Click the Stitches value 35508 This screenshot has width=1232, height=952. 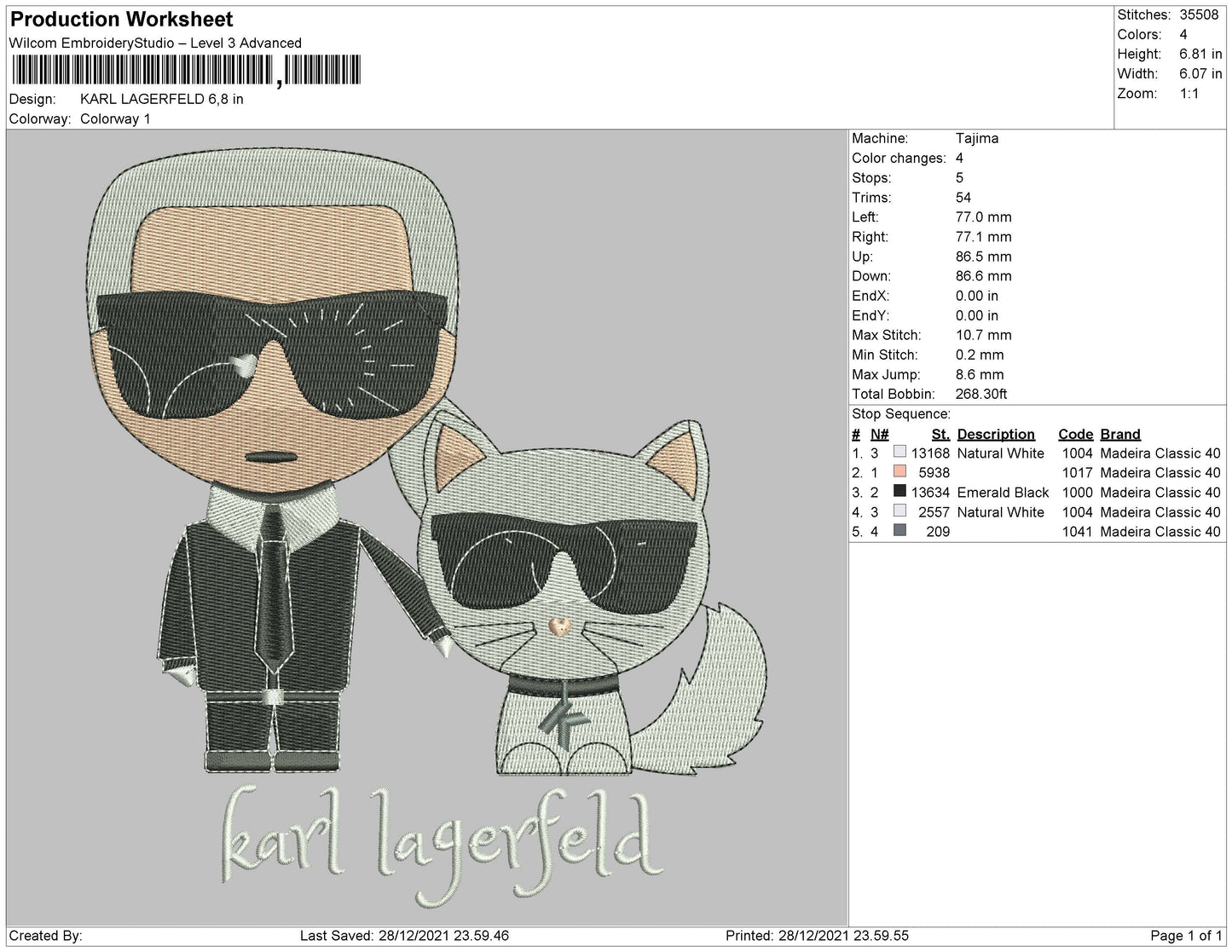point(1200,15)
